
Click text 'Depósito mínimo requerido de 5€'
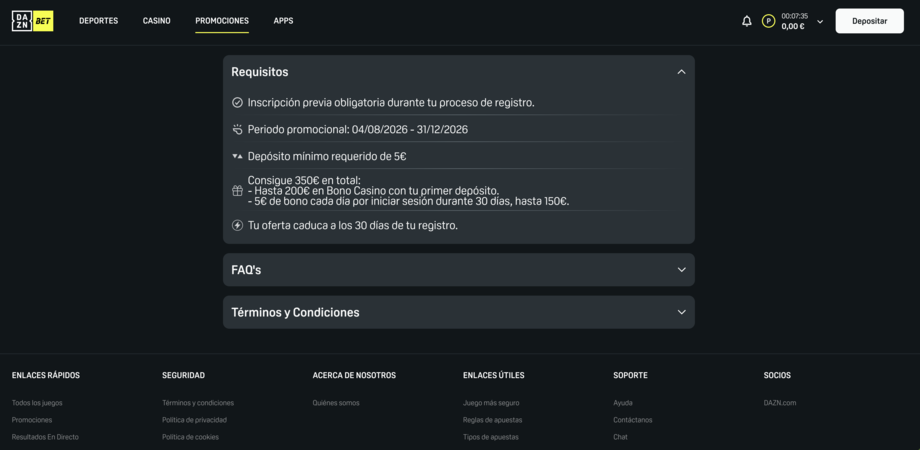[x=327, y=157]
